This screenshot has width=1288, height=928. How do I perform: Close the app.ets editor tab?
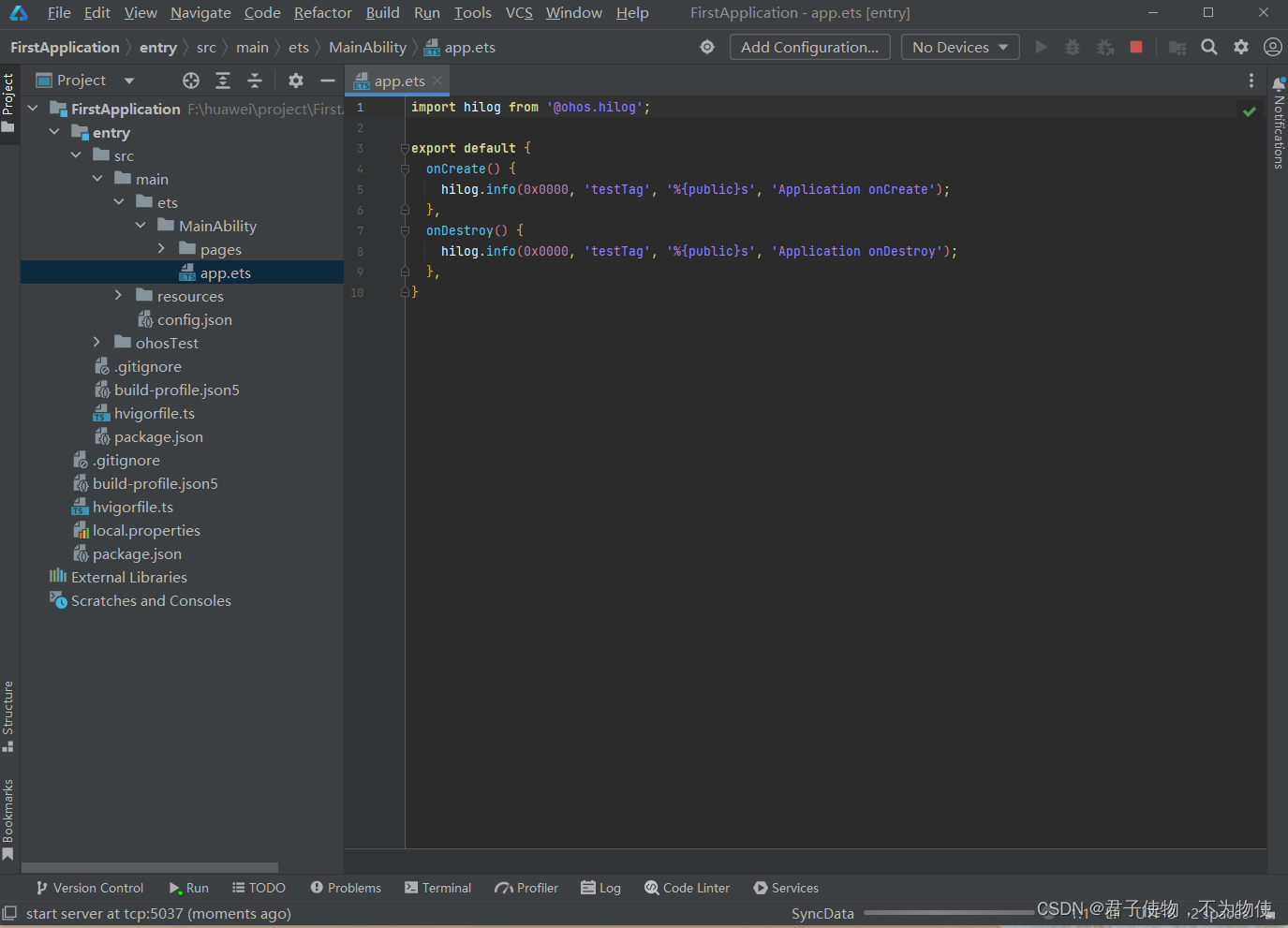(437, 81)
